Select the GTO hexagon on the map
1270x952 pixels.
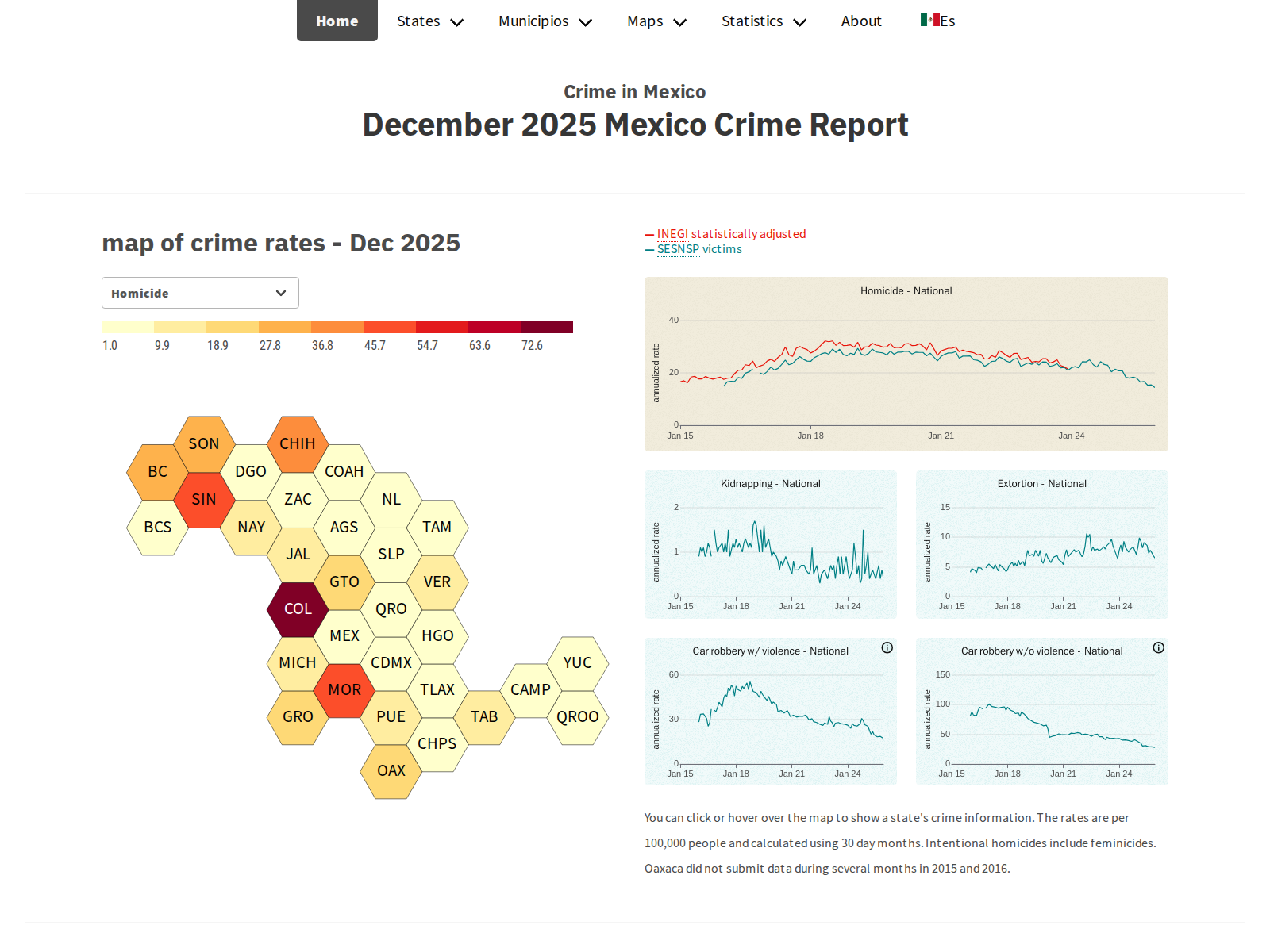[344, 582]
